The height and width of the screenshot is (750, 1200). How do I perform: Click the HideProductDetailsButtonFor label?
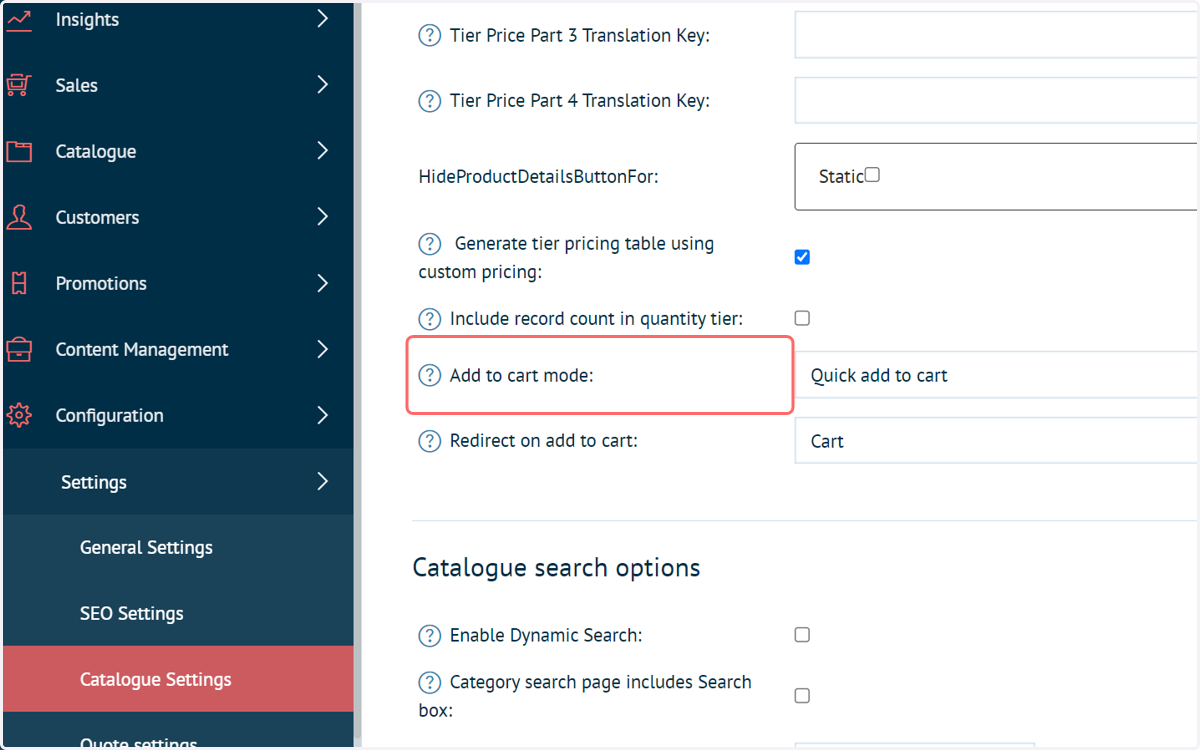coord(539,177)
